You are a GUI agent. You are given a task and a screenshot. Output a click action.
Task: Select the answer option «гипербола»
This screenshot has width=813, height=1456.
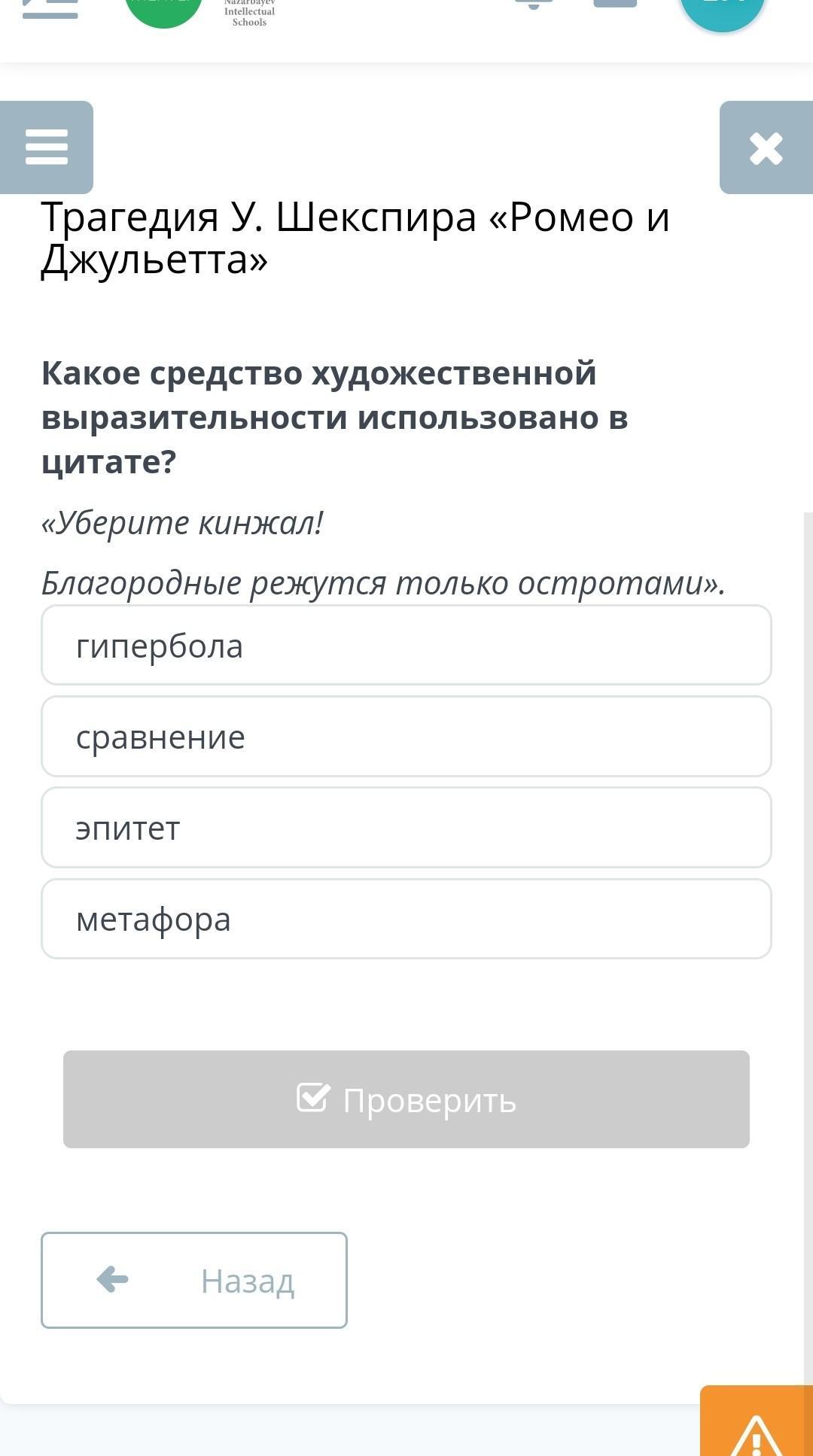[x=406, y=646]
